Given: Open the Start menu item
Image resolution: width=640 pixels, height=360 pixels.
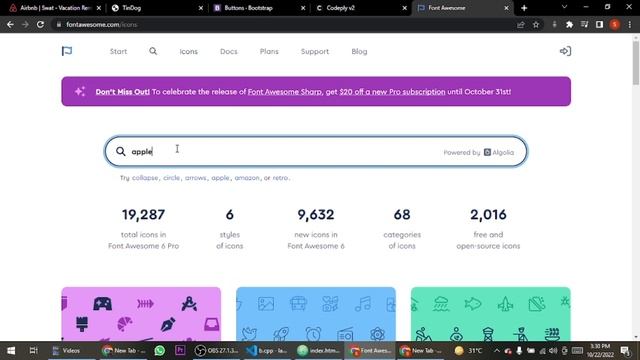Looking at the screenshot, I should point(118,51).
